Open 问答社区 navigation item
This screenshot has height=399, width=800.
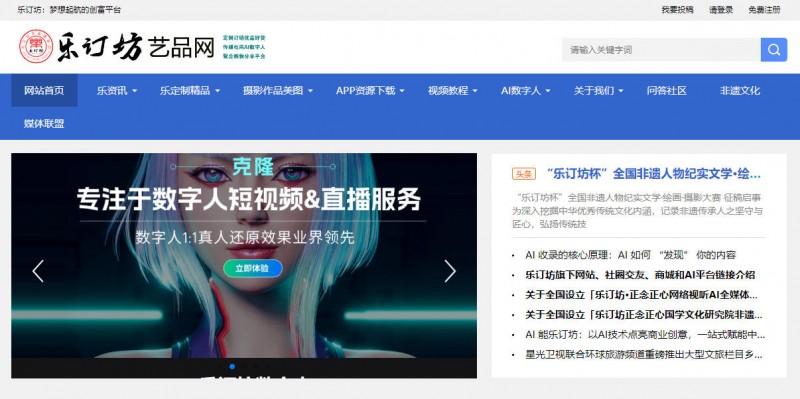tap(667, 90)
